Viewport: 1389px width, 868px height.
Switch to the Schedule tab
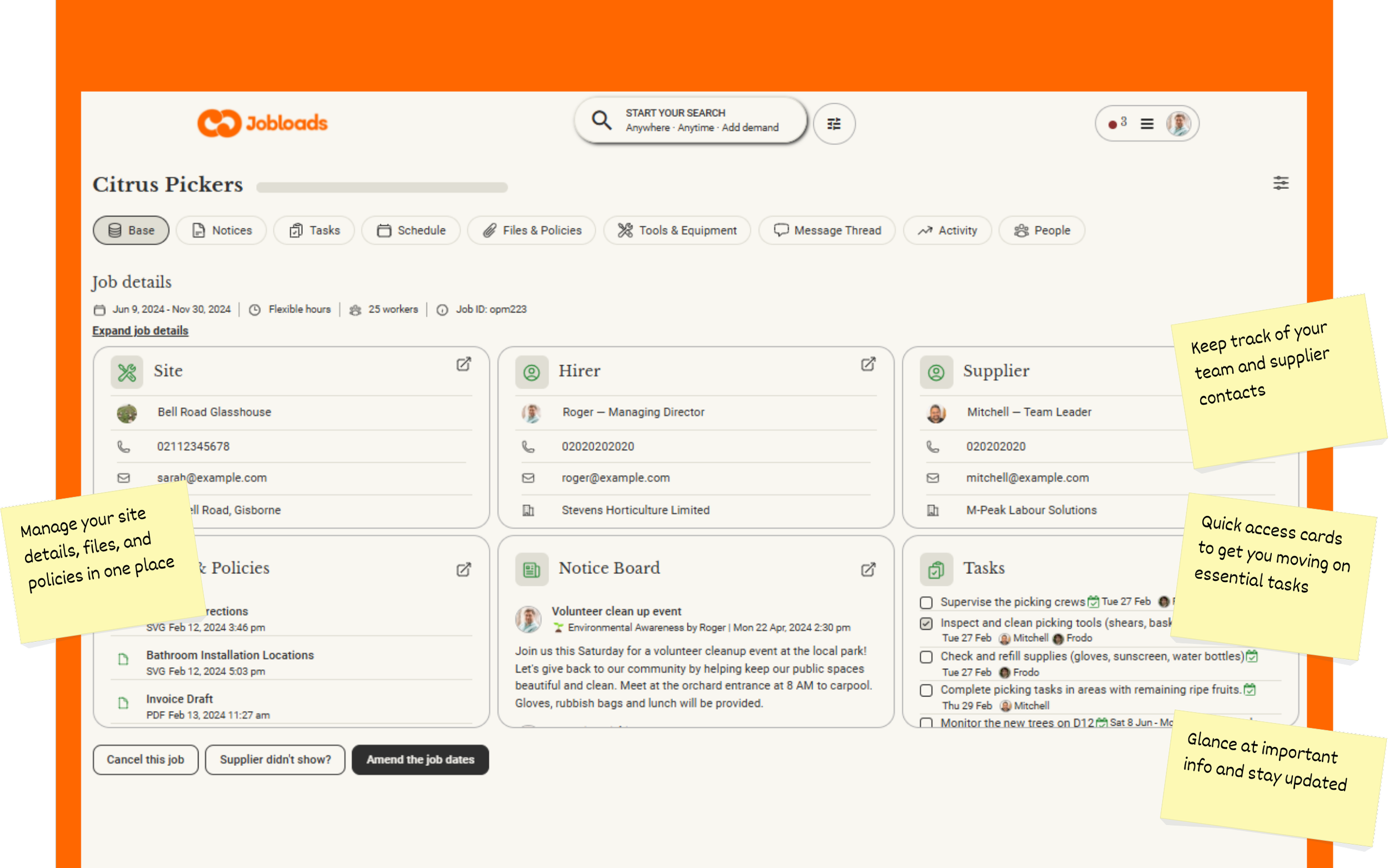click(x=411, y=230)
